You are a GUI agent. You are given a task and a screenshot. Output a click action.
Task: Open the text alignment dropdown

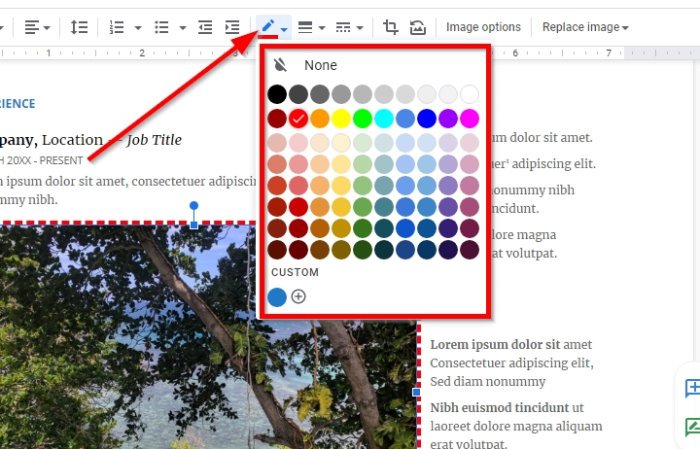pos(37,27)
